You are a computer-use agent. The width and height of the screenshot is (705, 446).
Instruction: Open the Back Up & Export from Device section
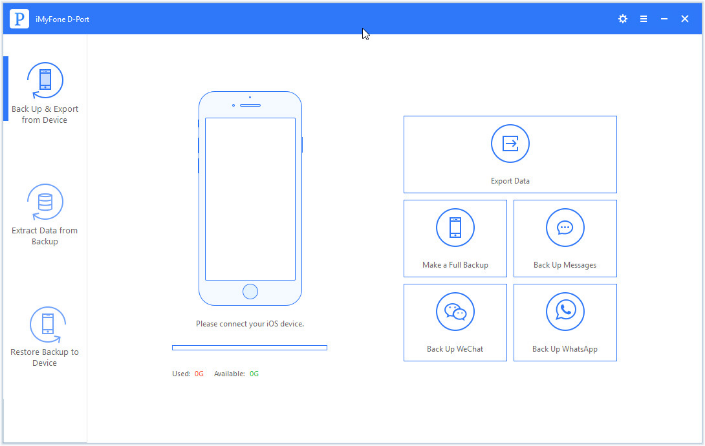tap(45, 93)
